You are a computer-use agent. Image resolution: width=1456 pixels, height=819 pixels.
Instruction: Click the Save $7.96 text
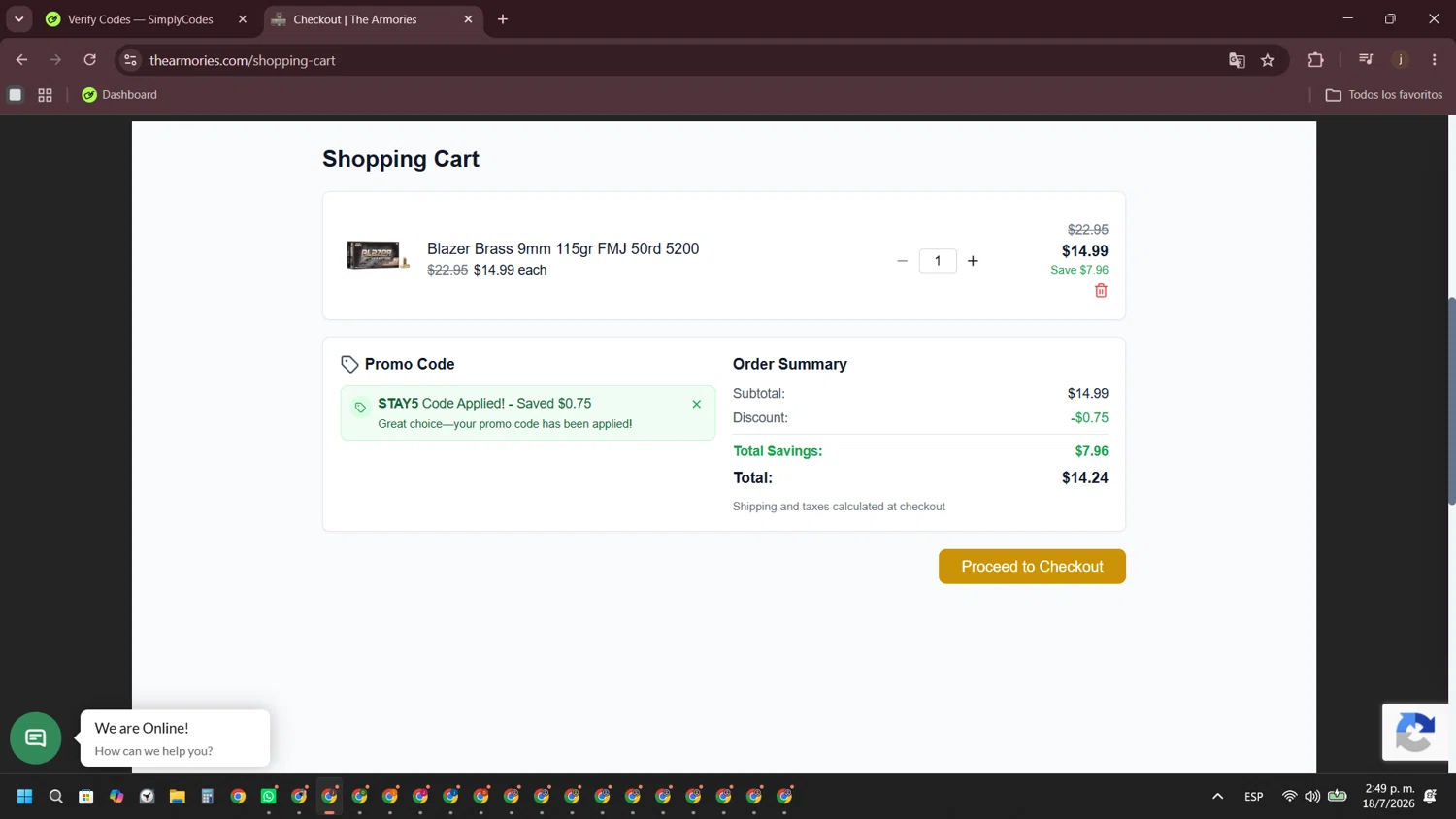(1079, 270)
